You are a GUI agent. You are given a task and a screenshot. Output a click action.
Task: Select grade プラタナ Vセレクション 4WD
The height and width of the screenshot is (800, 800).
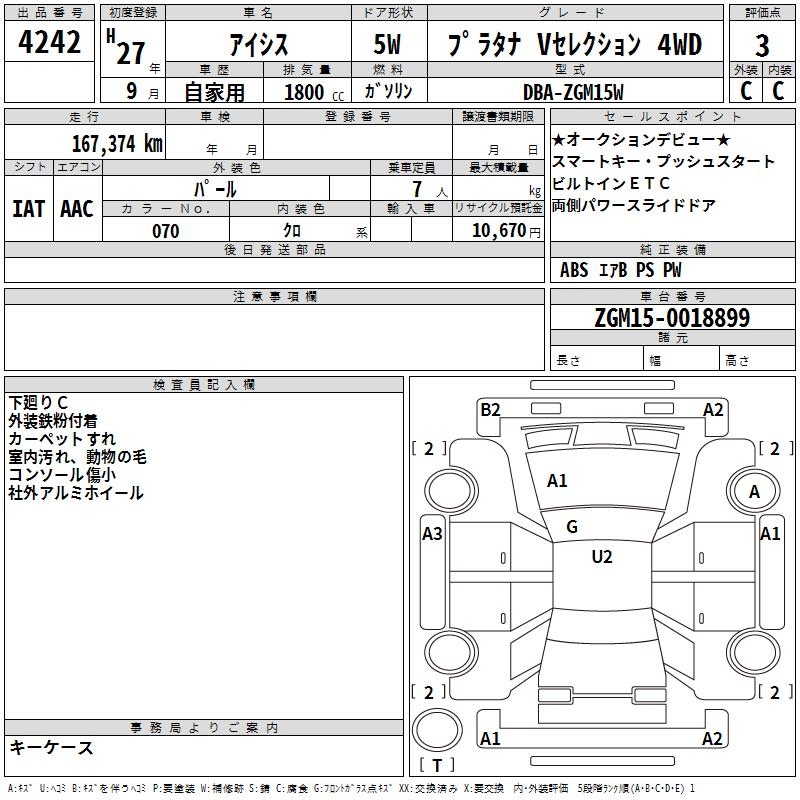(575, 44)
